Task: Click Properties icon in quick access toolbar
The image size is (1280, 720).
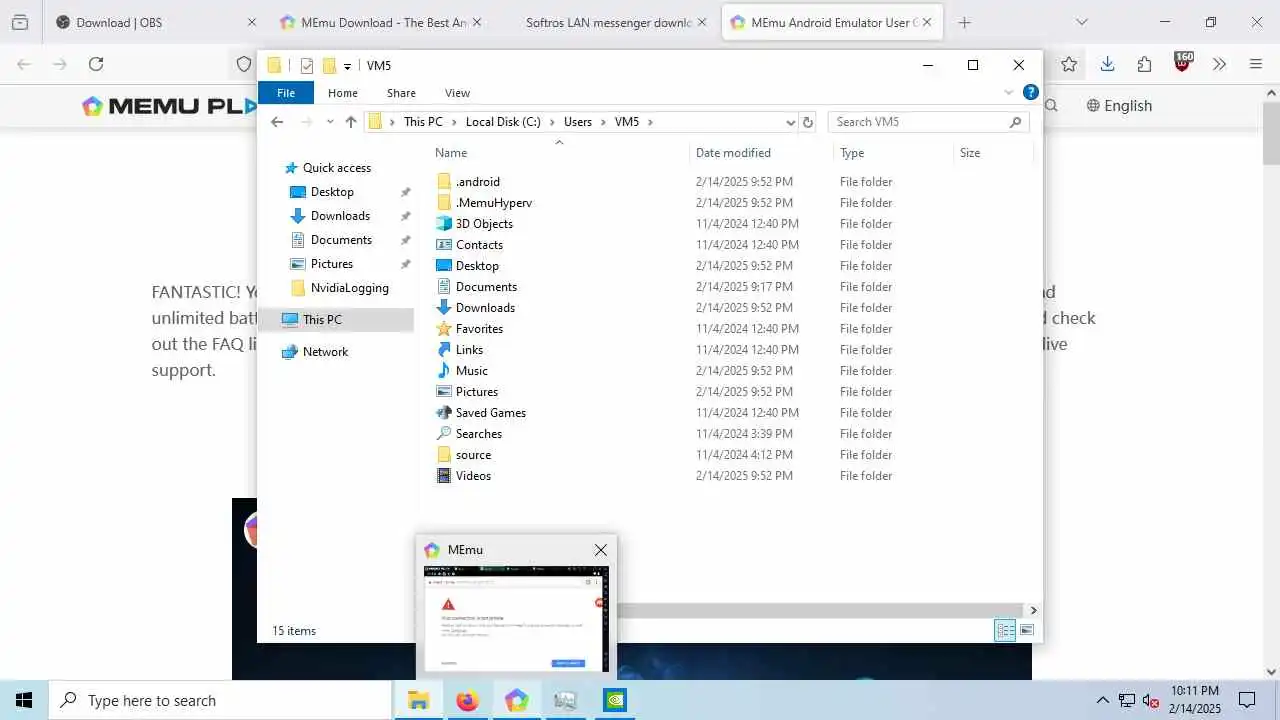Action: click(306, 66)
